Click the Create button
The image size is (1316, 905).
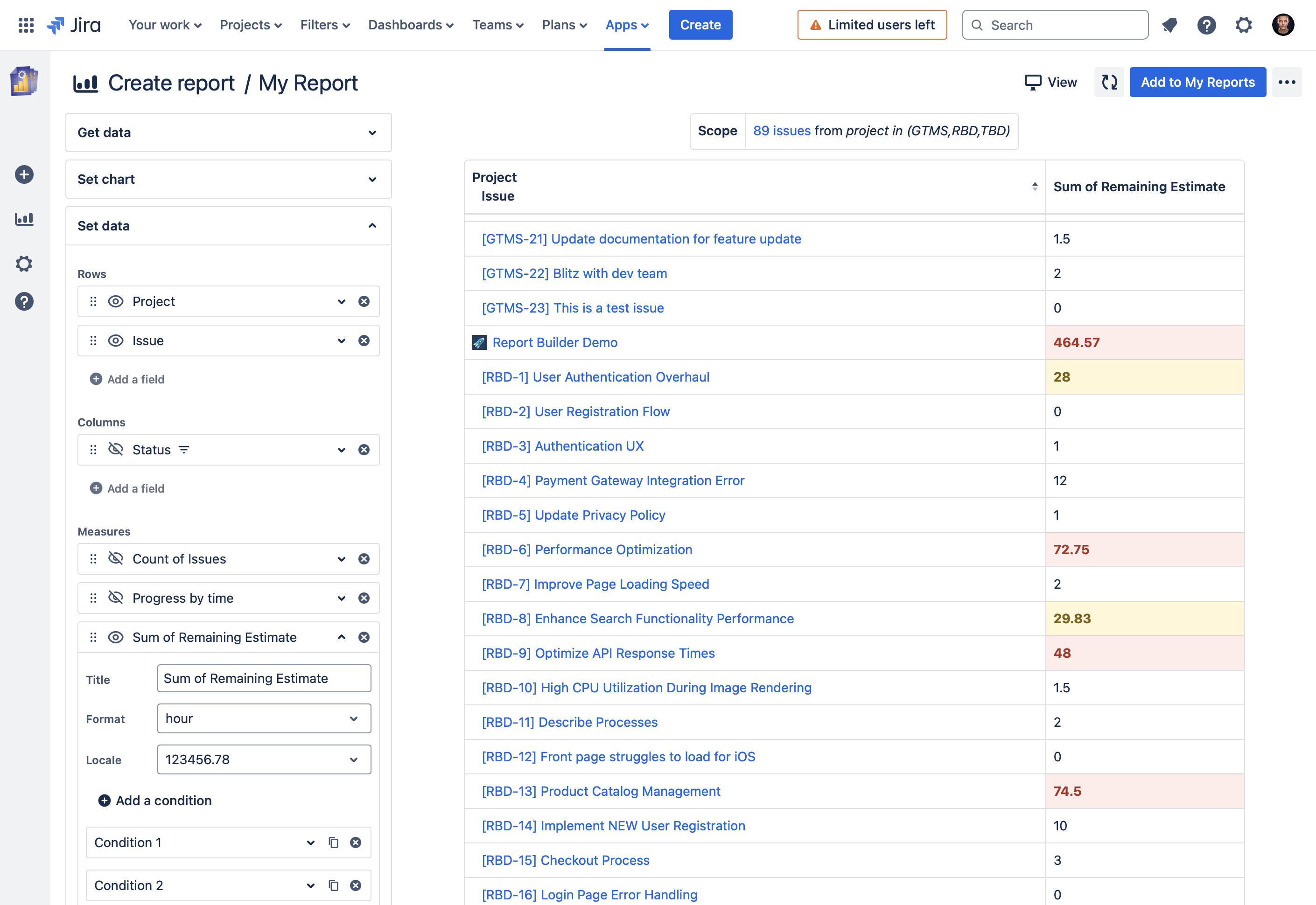(700, 25)
